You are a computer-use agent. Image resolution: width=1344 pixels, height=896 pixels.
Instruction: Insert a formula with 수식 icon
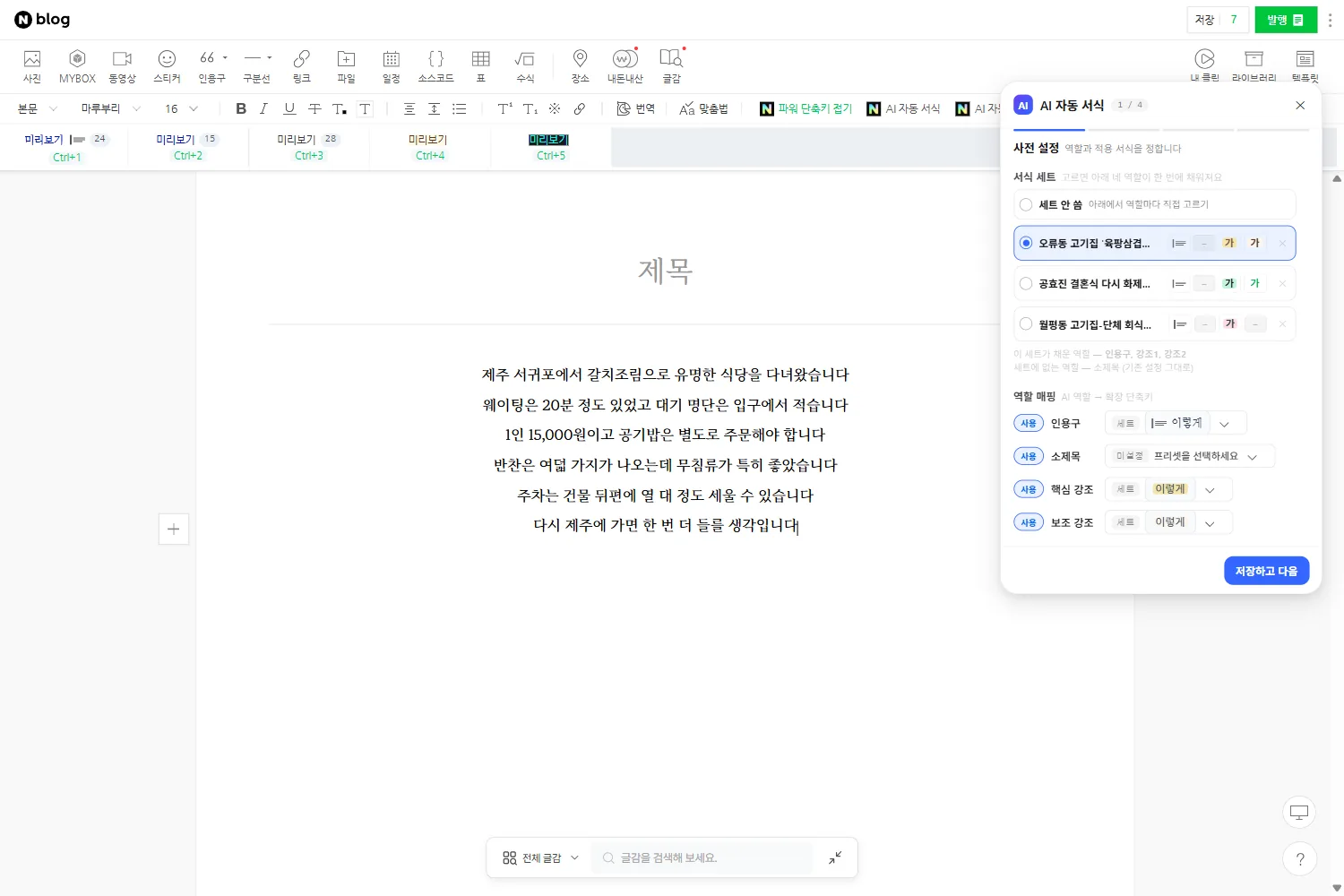[x=525, y=66]
